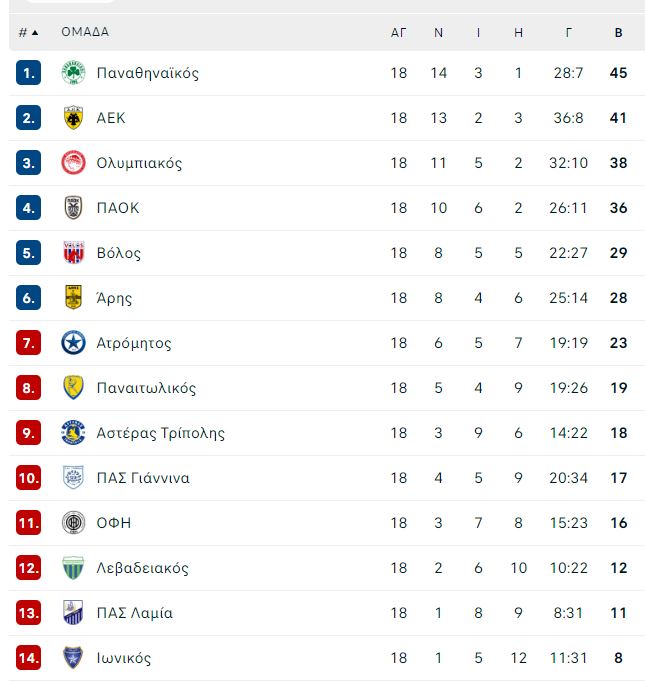Sort by the ΑΓ column header
The image size is (645, 681).
coord(398,33)
